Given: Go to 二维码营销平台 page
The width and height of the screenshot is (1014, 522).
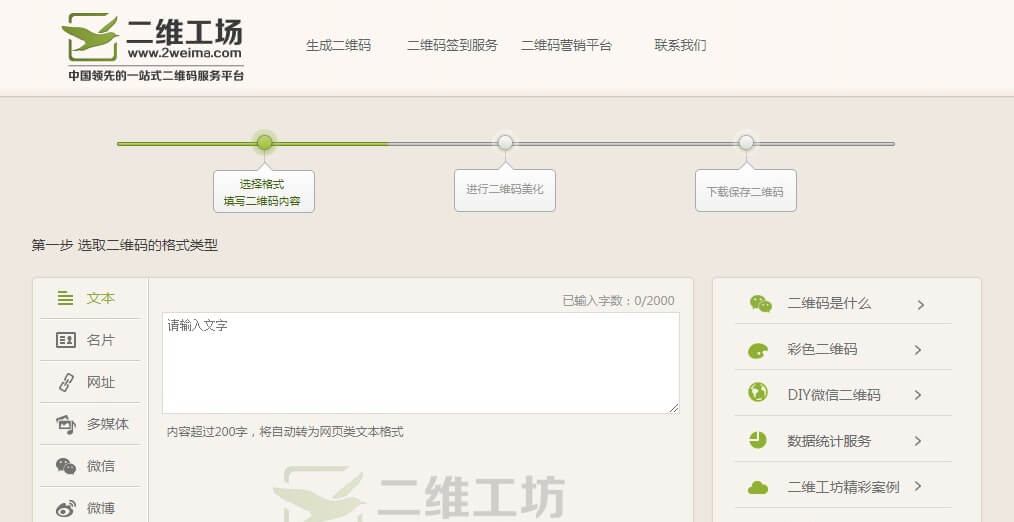Looking at the screenshot, I should click(x=566, y=45).
